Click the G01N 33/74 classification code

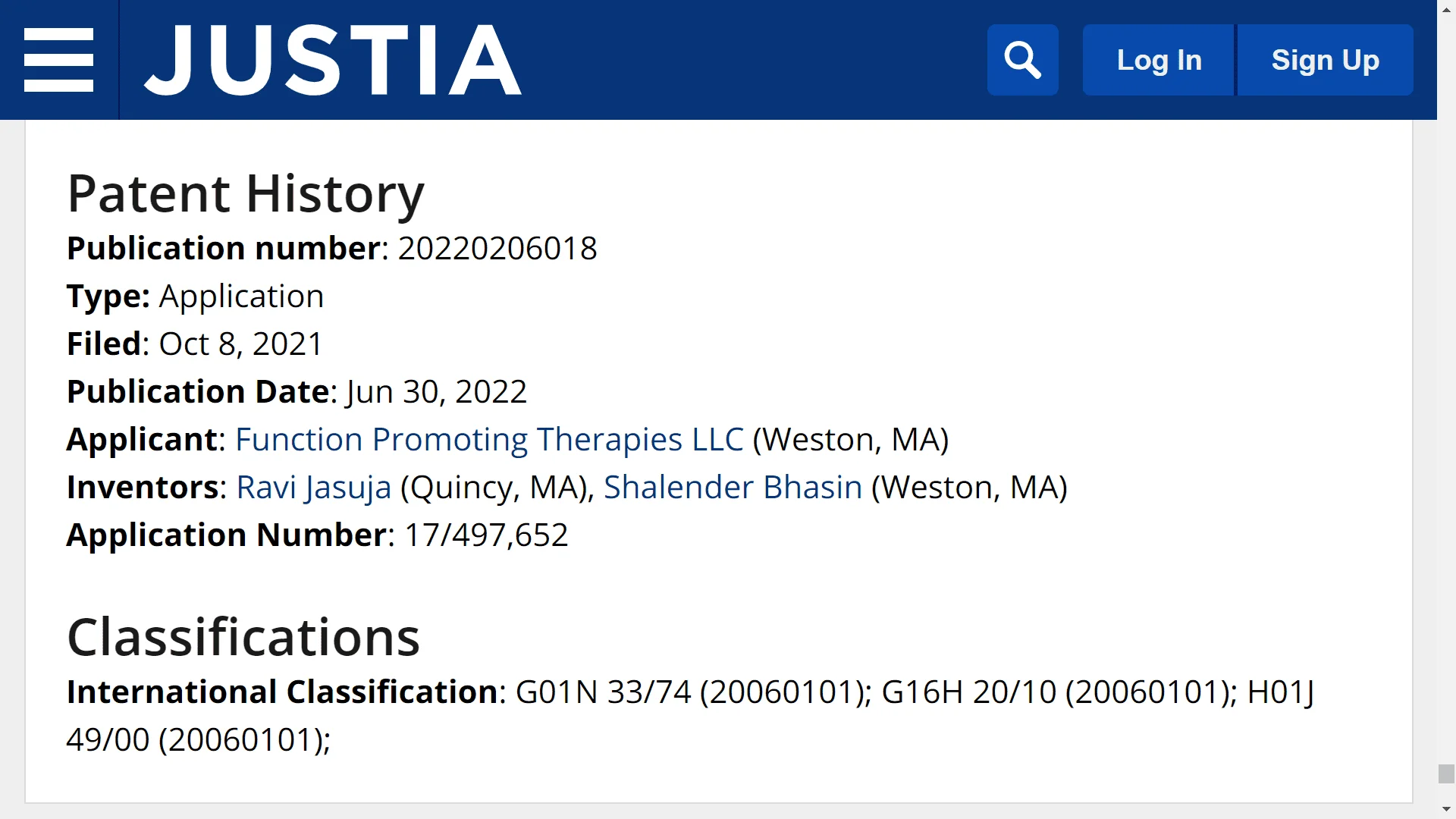coord(603,692)
